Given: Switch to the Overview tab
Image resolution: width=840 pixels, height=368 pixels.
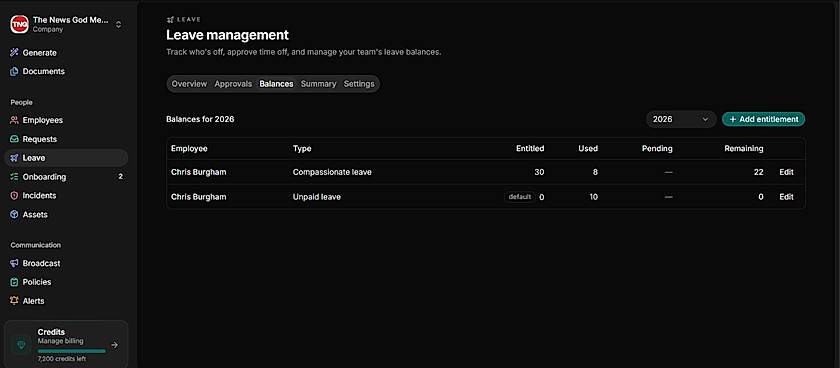Looking at the screenshot, I should pyautogui.click(x=189, y=84).
